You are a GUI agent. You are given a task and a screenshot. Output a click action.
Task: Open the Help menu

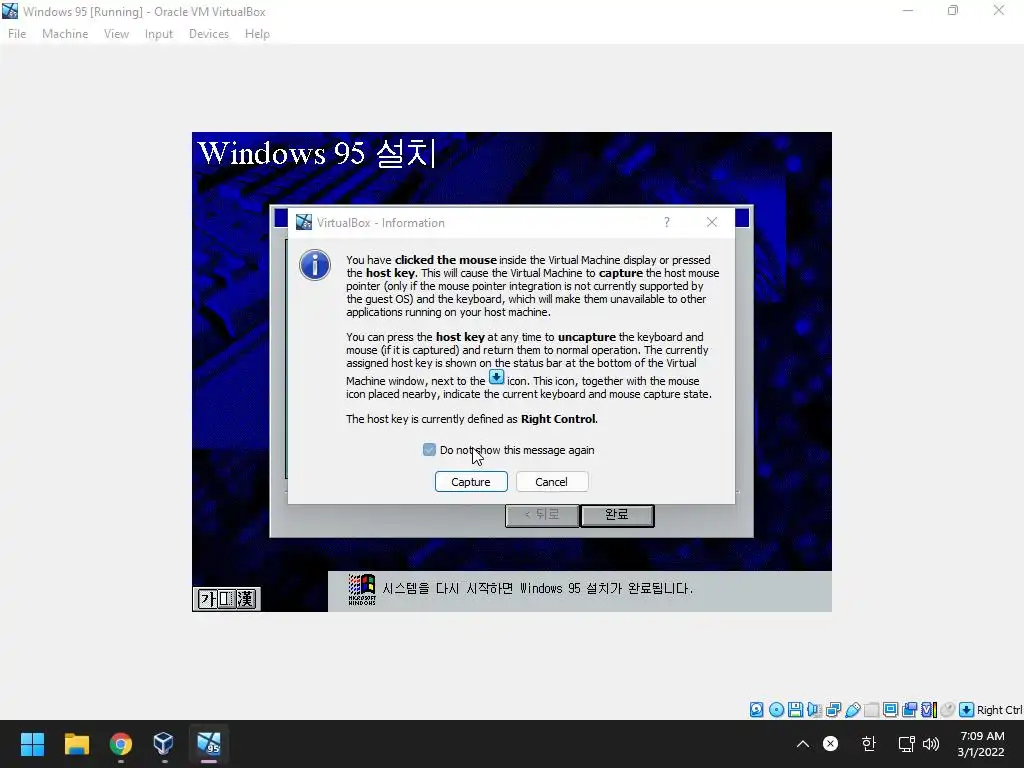(x=257, y=34)
